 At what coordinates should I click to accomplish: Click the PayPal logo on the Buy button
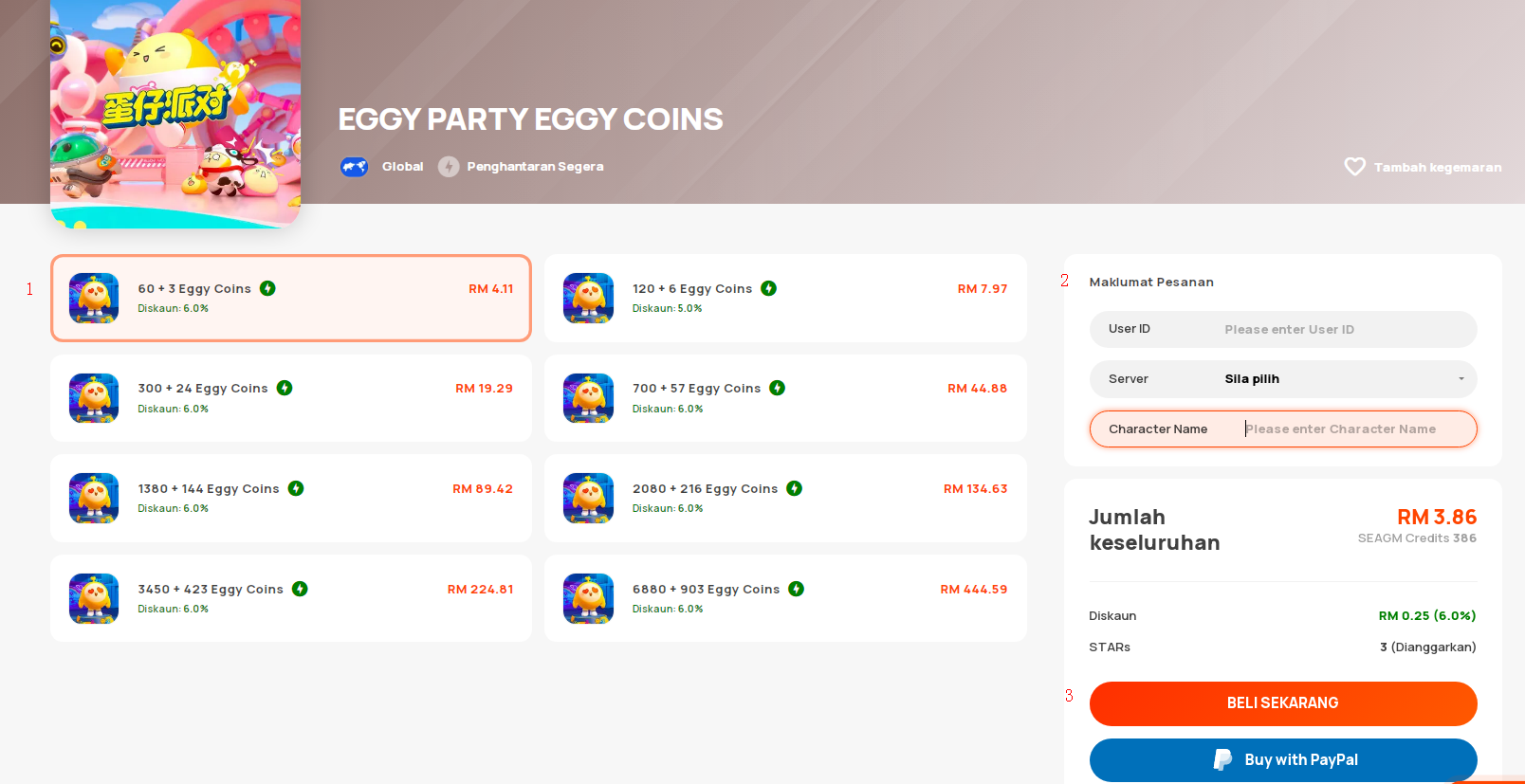point(1222,759)
